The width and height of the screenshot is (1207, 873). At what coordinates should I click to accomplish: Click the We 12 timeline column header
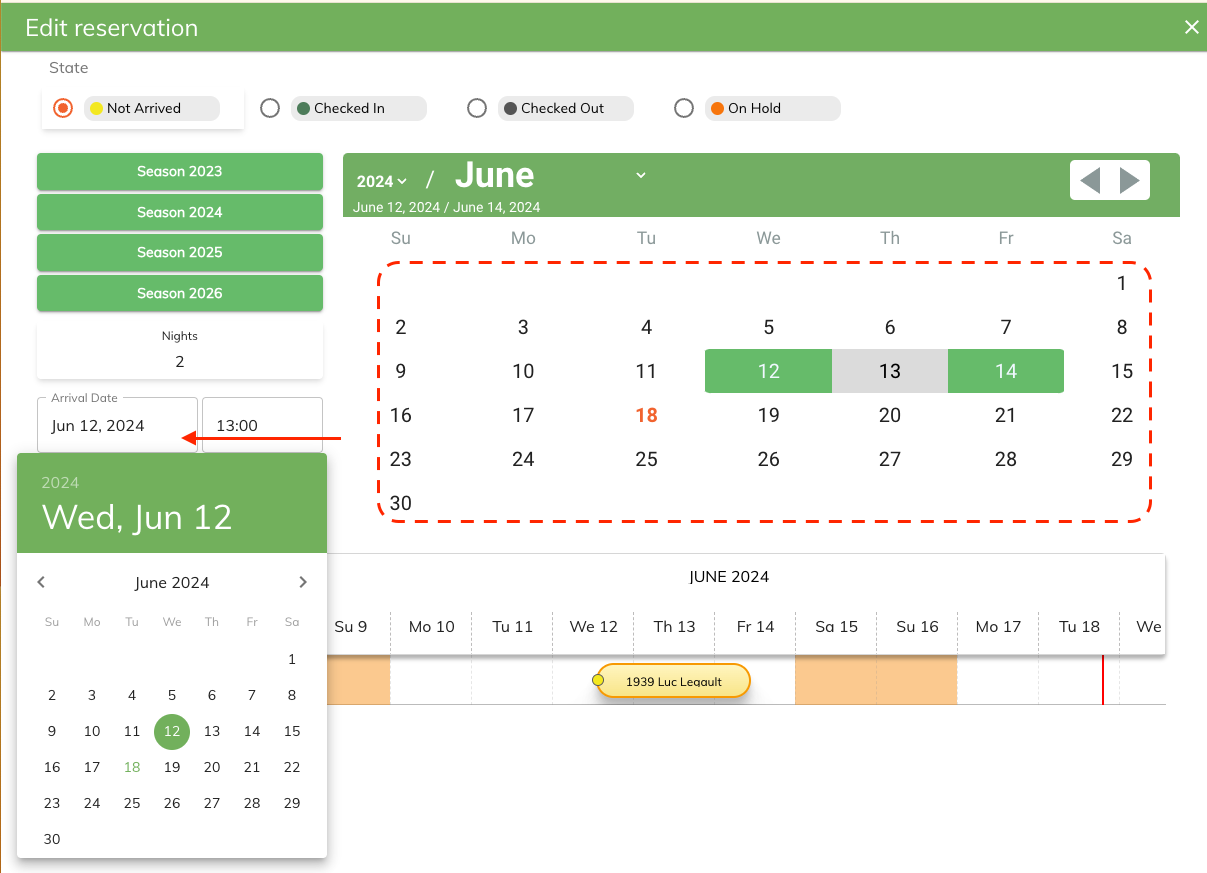[594, 626]
